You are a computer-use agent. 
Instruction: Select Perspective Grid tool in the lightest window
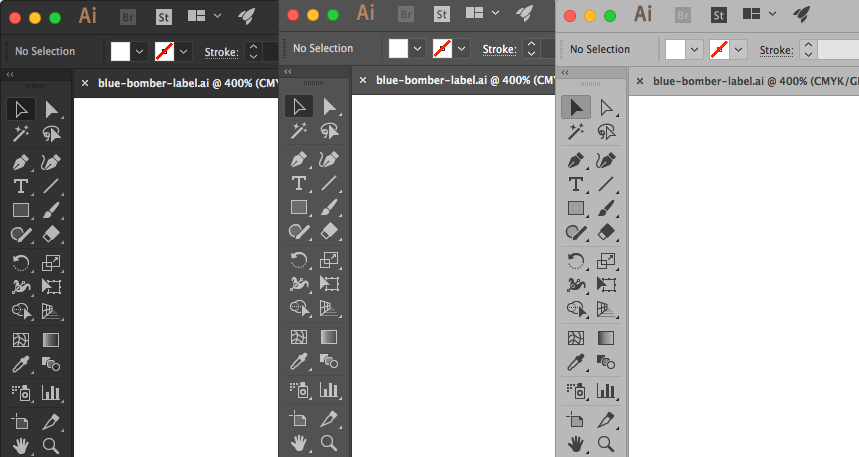[605, 309]
